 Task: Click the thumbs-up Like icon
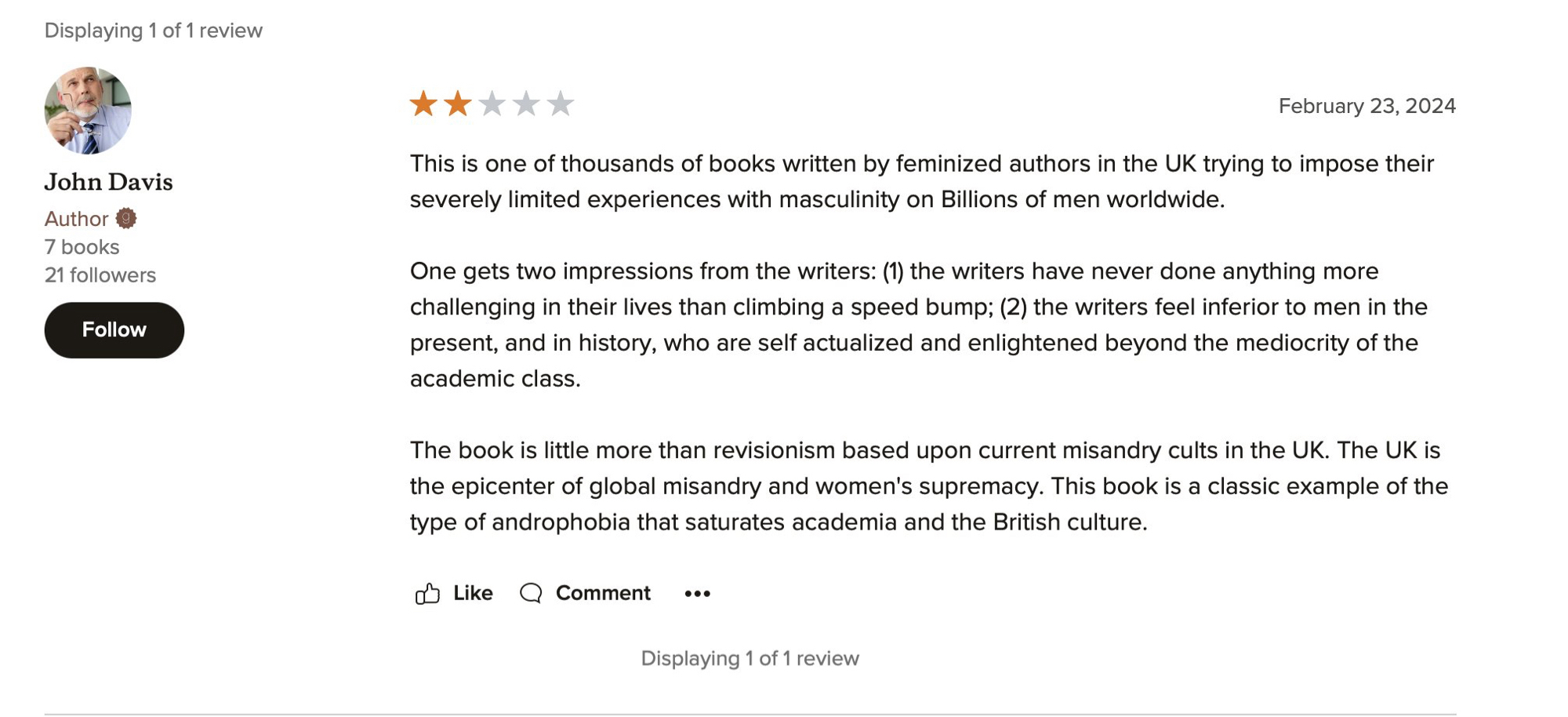pyautogui.click(x=427, y=594)
